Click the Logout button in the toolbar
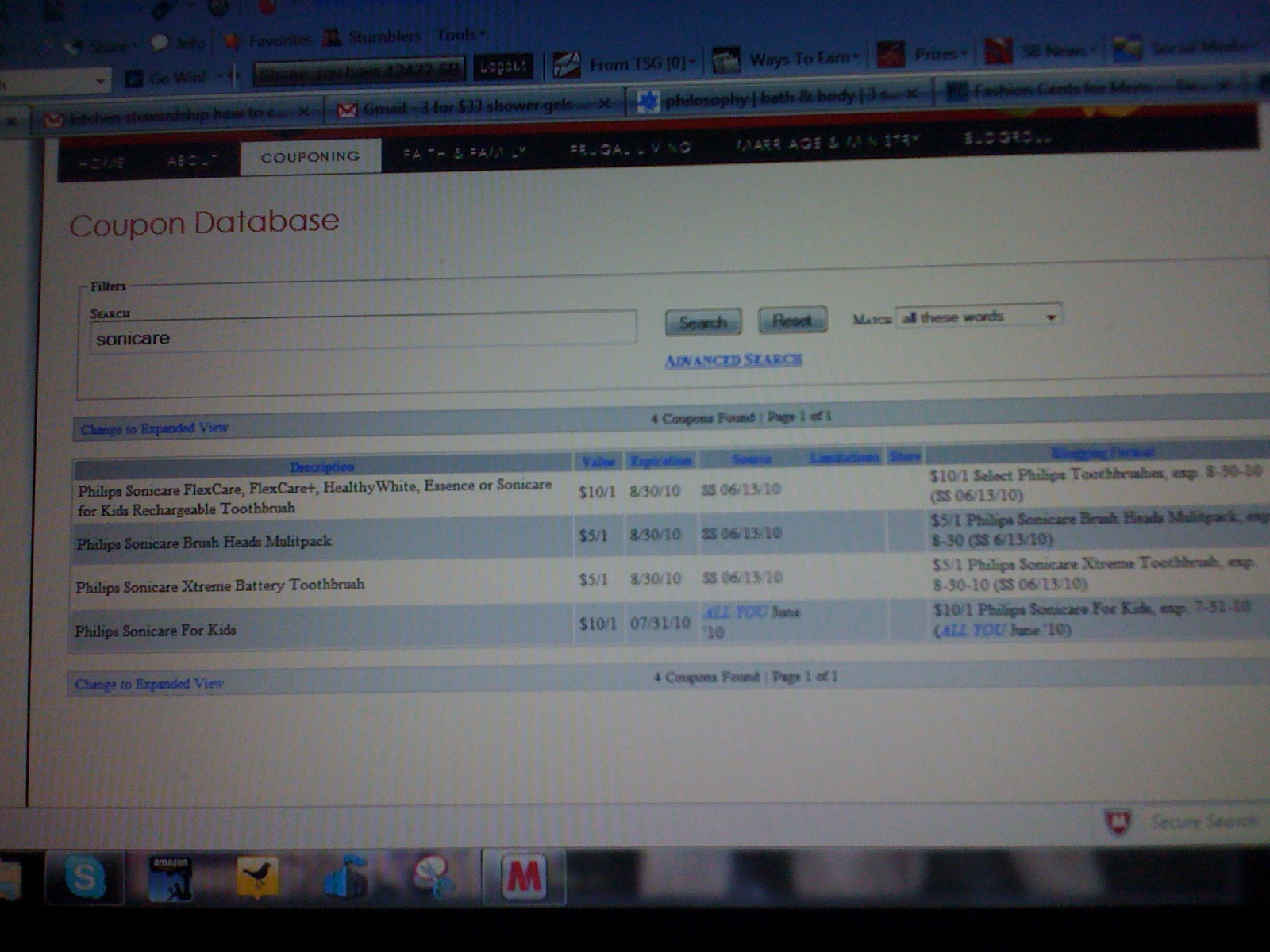The height and width of the screenshot is (952, 1270). click(503, 67)
